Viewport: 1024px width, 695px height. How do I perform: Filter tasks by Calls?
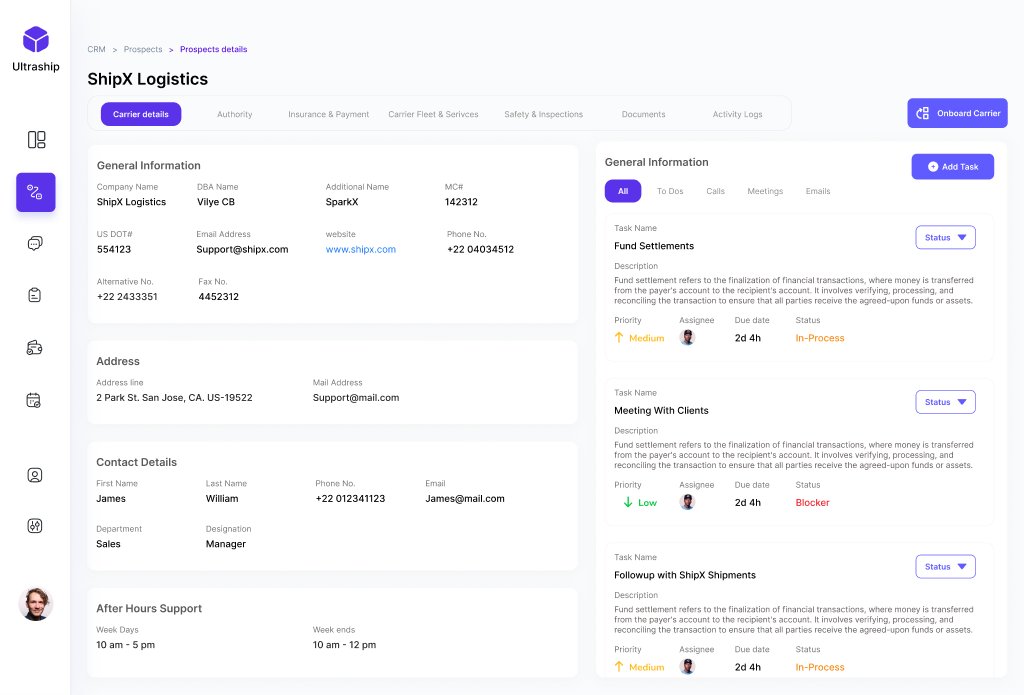tap(715, 191)
